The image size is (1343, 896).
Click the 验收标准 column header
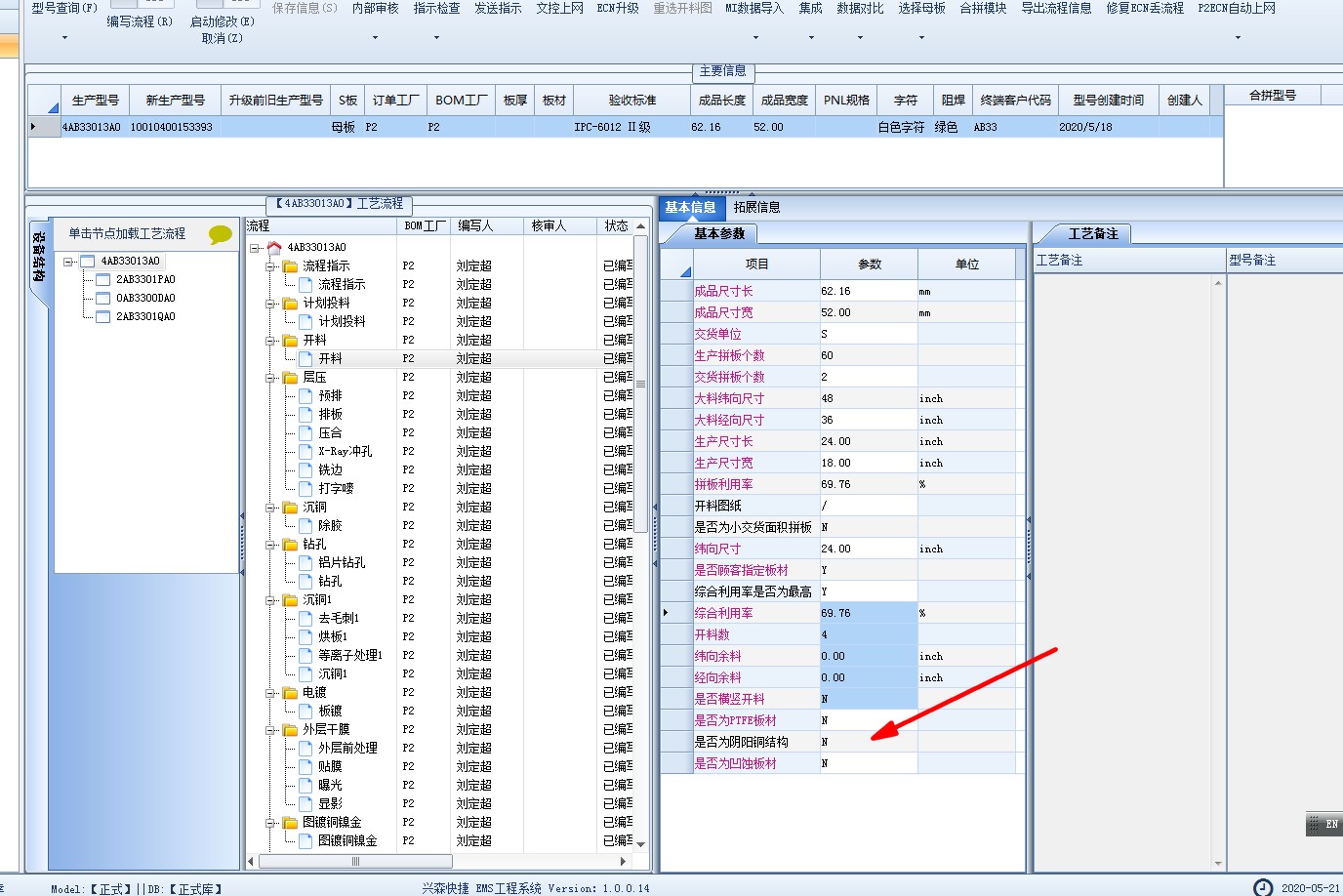click(632, 101)
